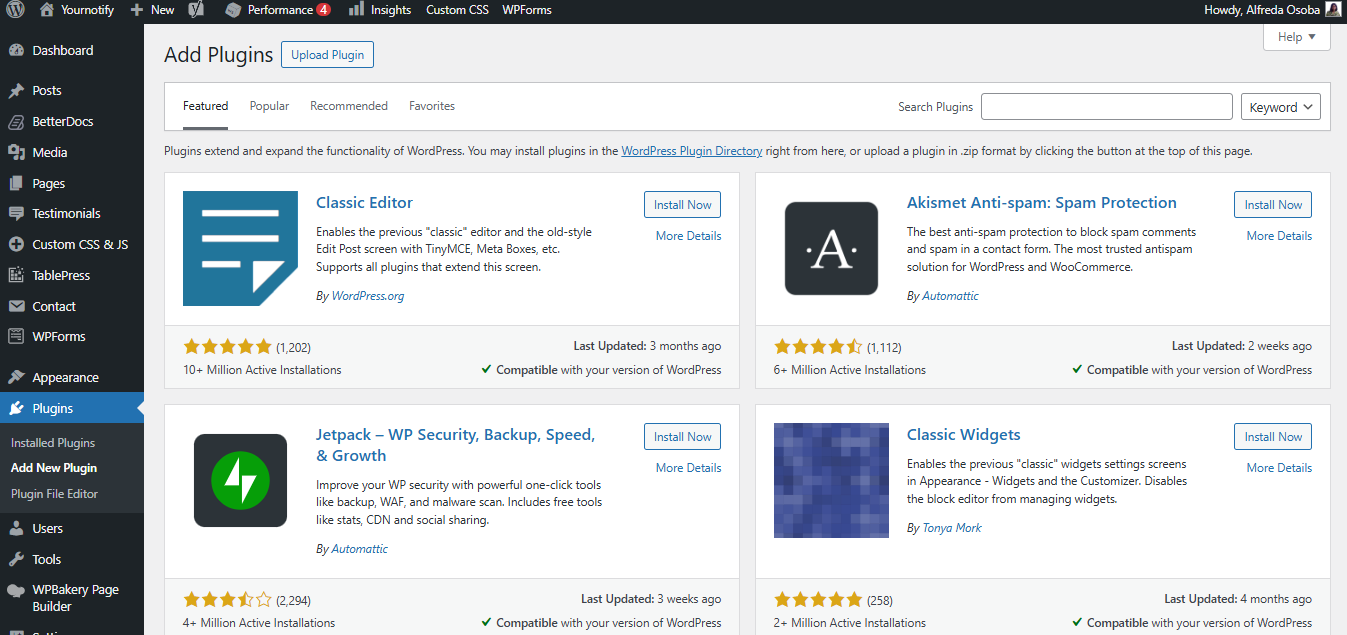Open Automattic author link under Jetpack
This screenshot has width=1347, height=635.
pyautogui.click(x=359, y=549)
